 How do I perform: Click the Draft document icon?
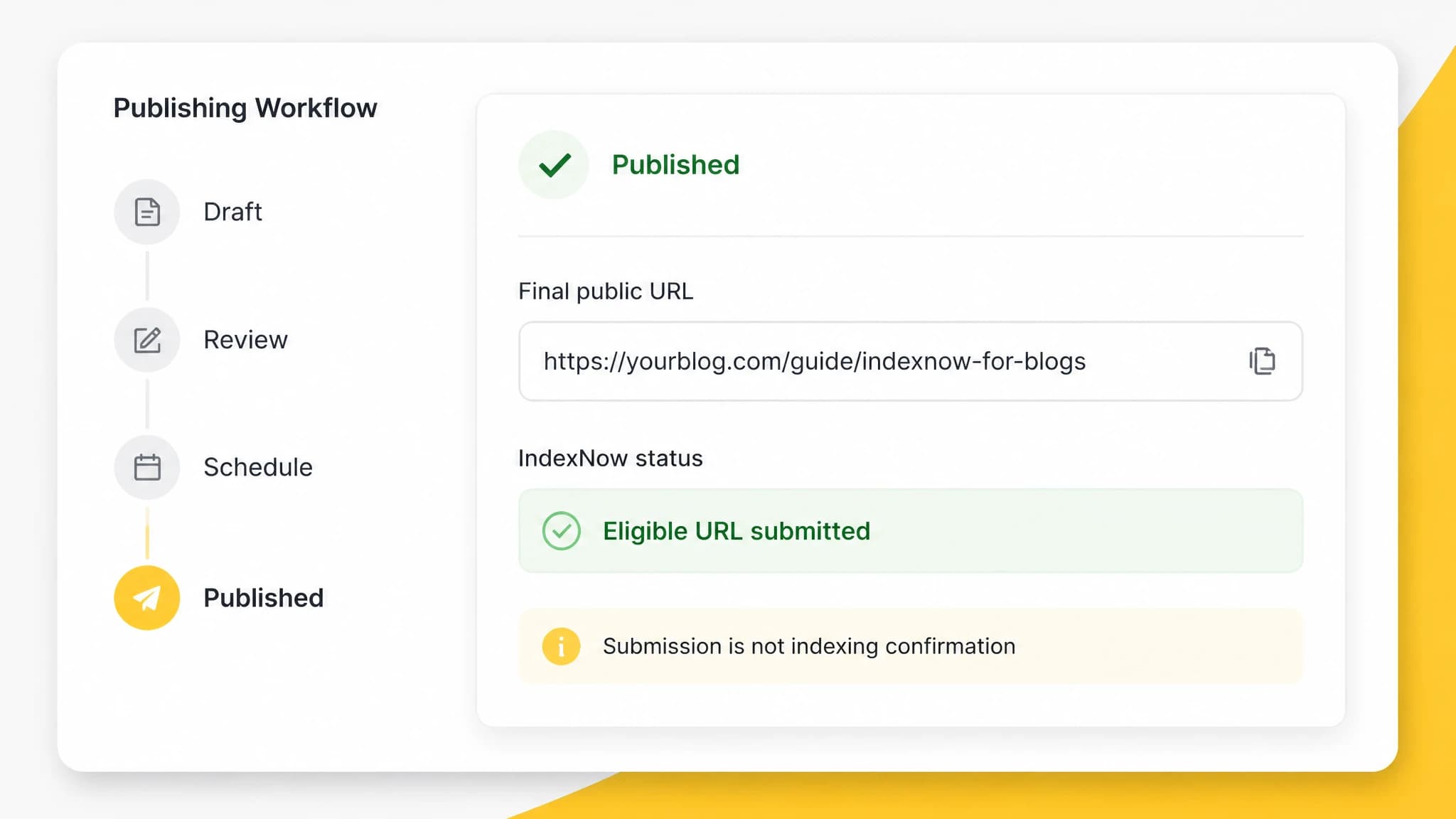tap(147, 212)
